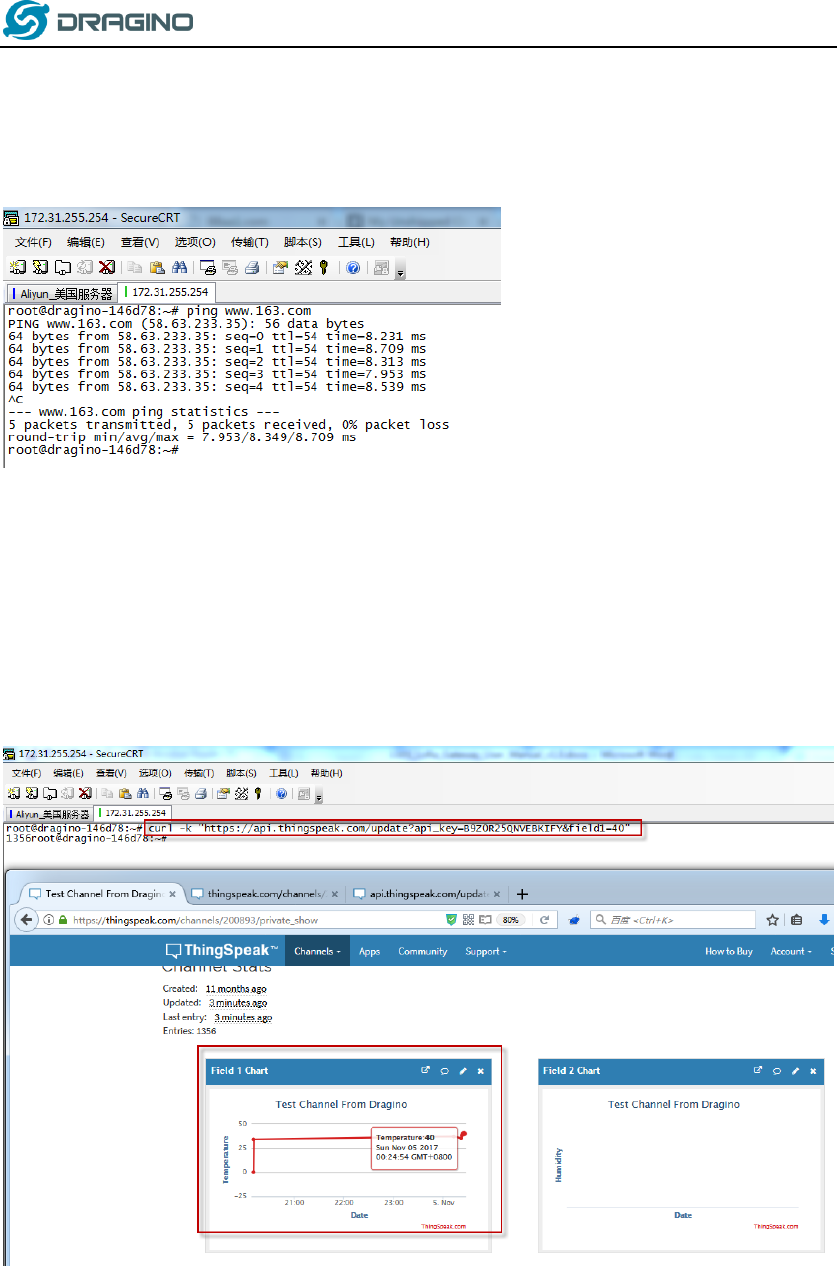This screenshot has width=837, height=1266.
Task: Click red Disconnect icon in lower SecureCRT toolbar
Action: pyautogui.click(x=84, y=793)
